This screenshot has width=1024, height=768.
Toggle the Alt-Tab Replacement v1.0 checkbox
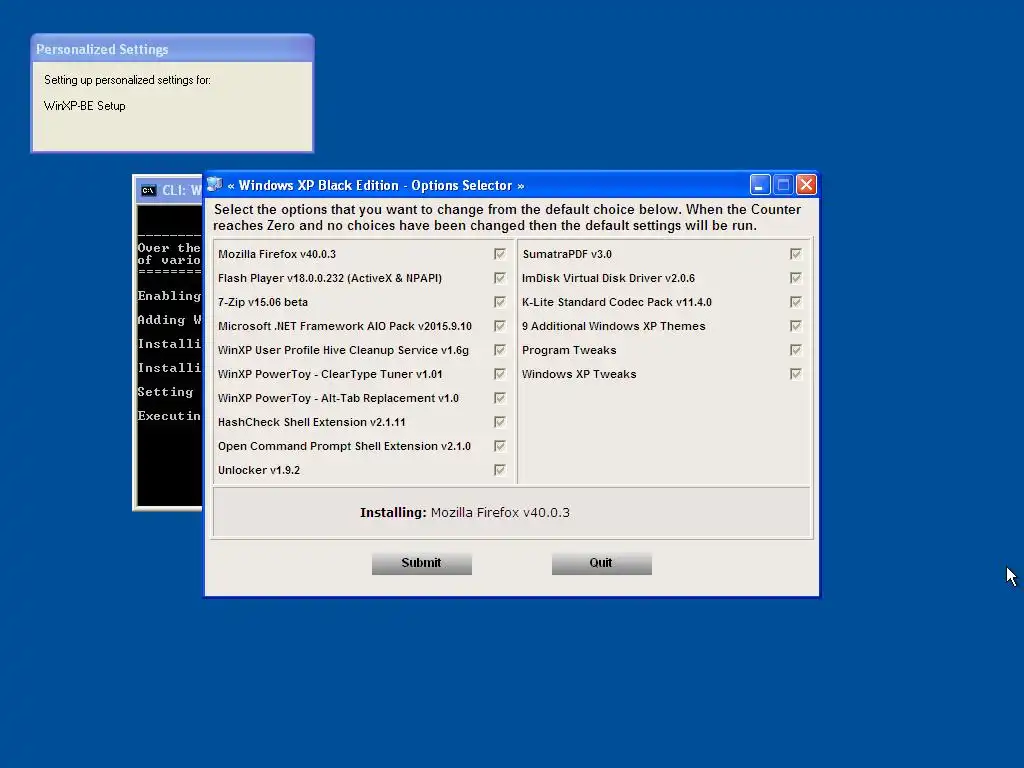[x=500, y=398]
